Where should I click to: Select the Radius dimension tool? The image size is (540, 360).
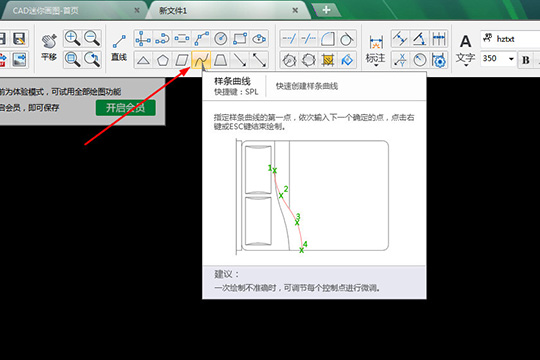pyautogui.click(x=419, y=60)
